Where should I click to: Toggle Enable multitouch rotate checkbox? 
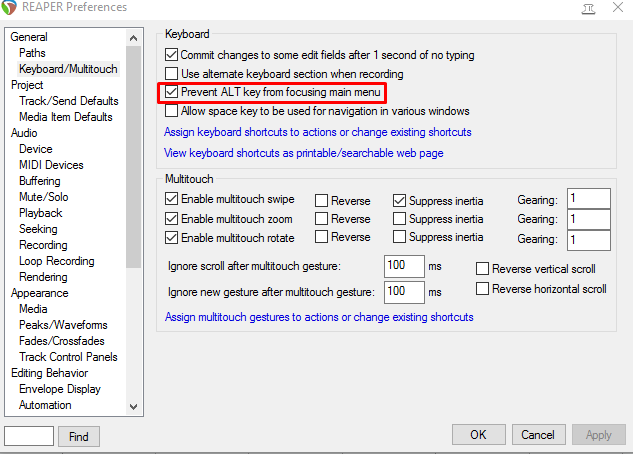(172, 238)
